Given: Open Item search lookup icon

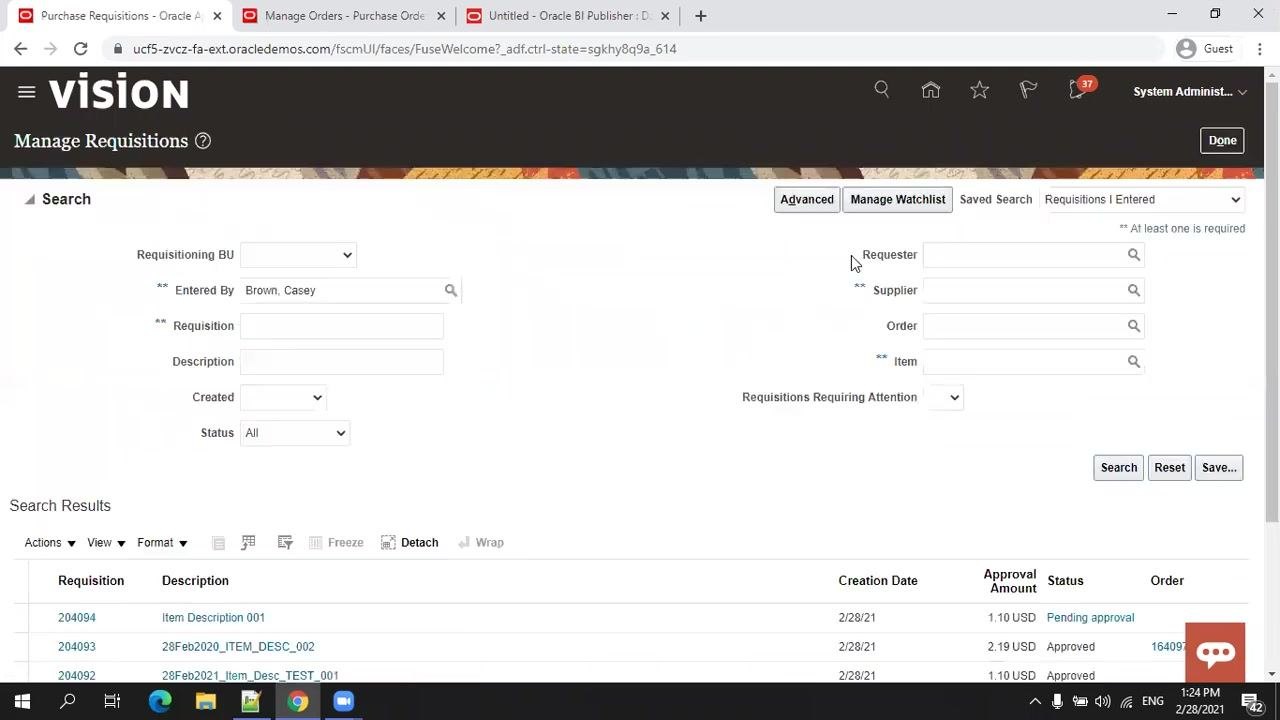Looking at the screenshot, I should (x=1133, y=361).
